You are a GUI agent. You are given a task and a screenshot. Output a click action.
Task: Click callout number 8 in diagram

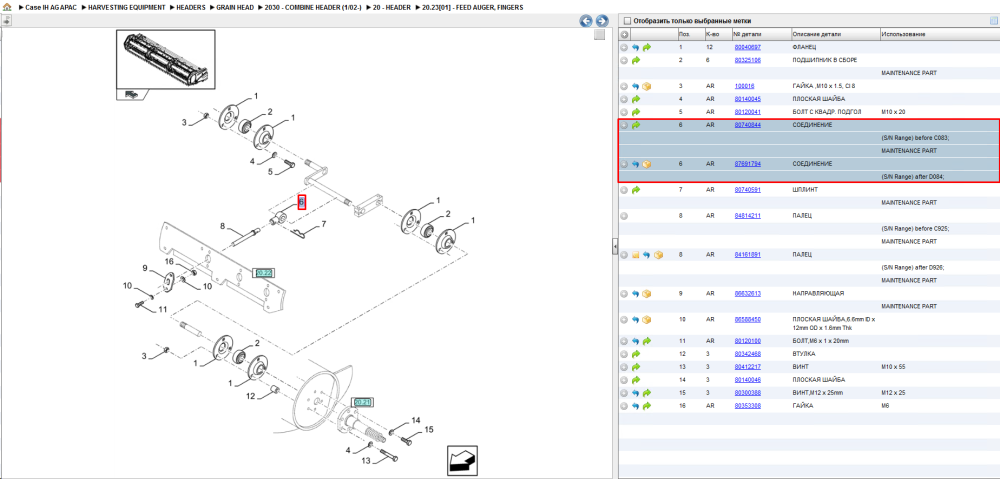point(223,226)
